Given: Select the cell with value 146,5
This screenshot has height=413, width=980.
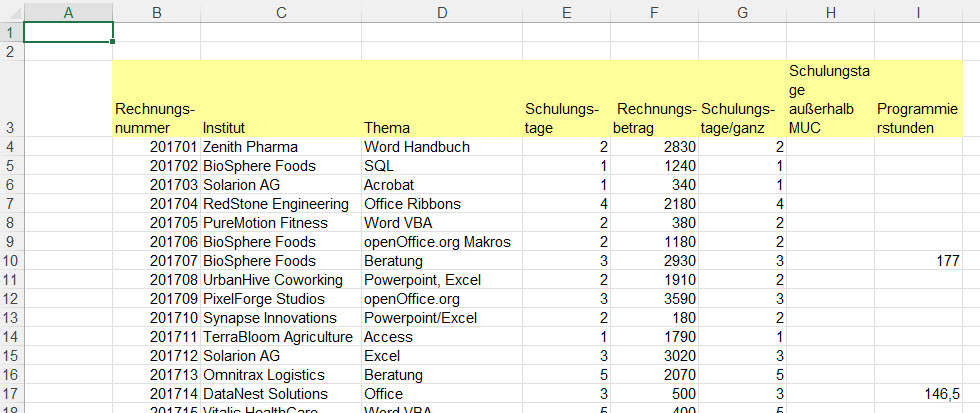Looking at the screenshot, I should [x=917, y=394].
